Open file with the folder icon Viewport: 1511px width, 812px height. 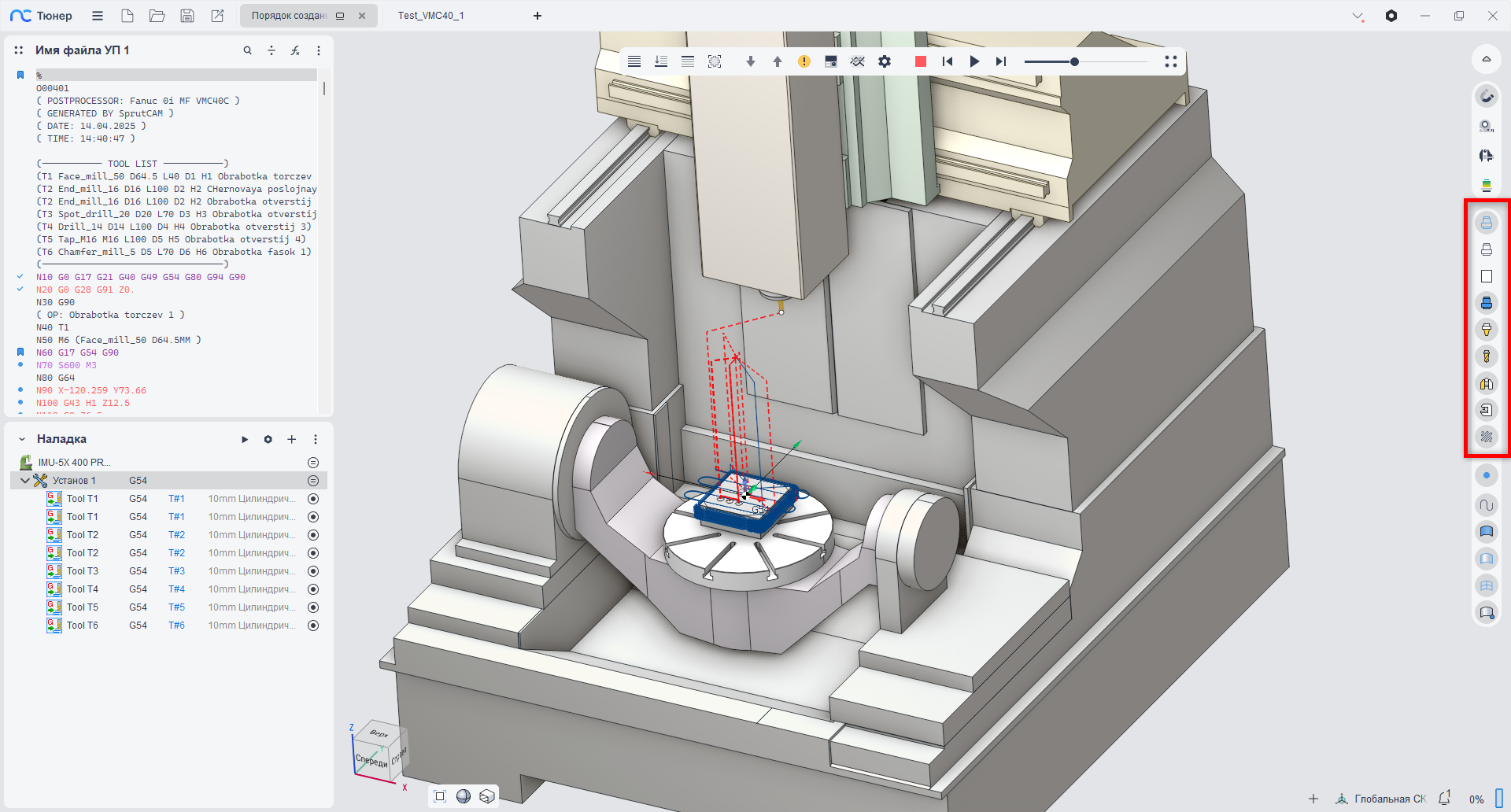pyautogui.click(x=157, y=16)
